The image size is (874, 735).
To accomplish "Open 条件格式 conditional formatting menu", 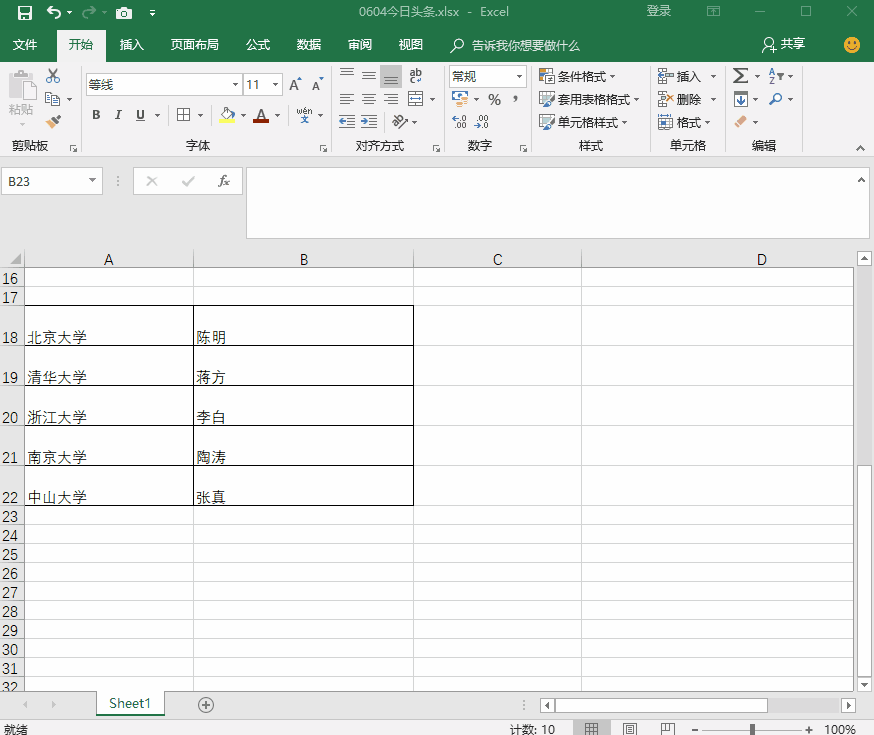I will [x=577, y=76].
